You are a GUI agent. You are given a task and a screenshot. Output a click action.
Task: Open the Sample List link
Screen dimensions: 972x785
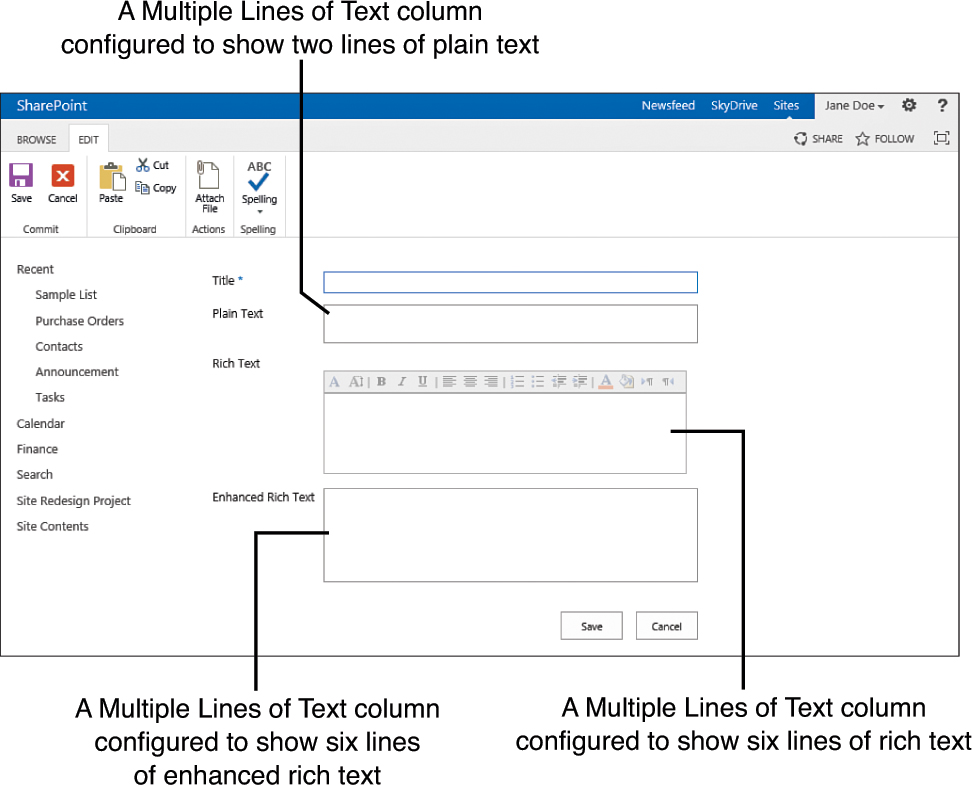click(x=66, y=295)
